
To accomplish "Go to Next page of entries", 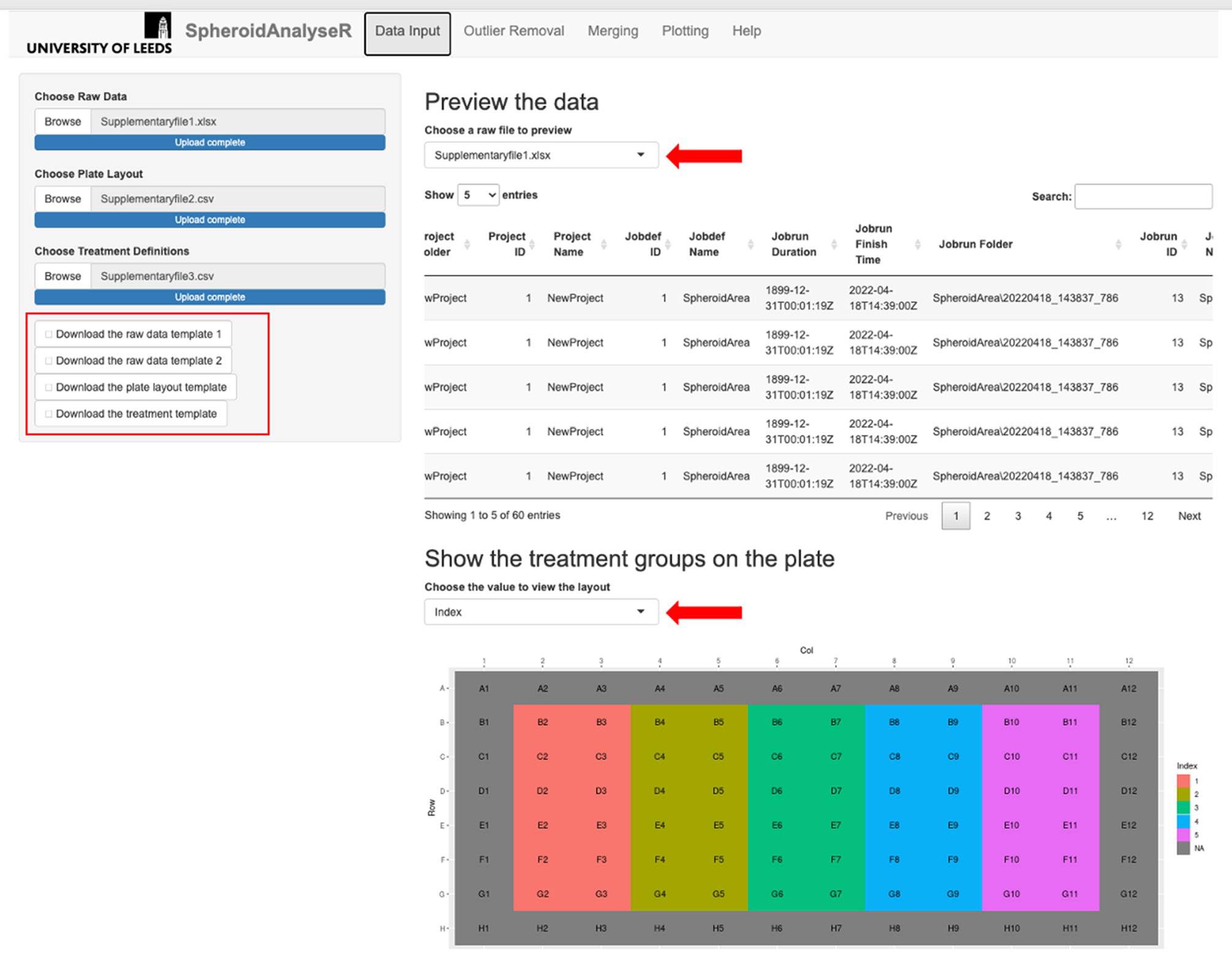I will (x=1188, y=516).
